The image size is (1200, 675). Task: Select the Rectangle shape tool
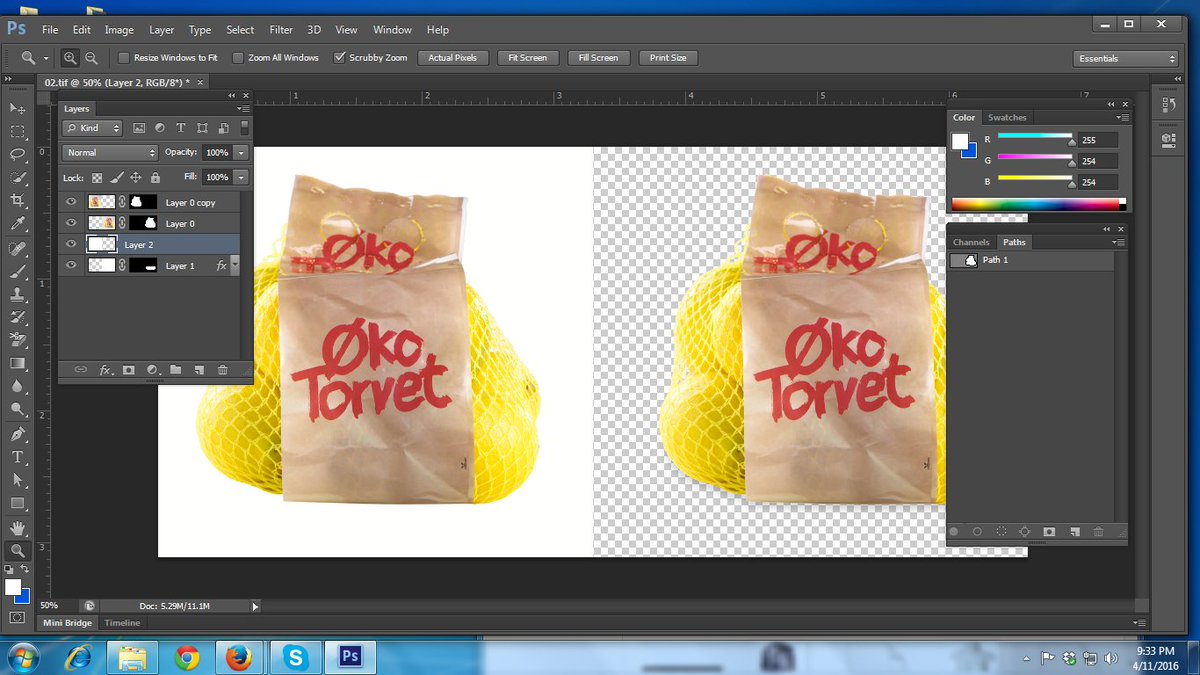(x=17, y=503)
